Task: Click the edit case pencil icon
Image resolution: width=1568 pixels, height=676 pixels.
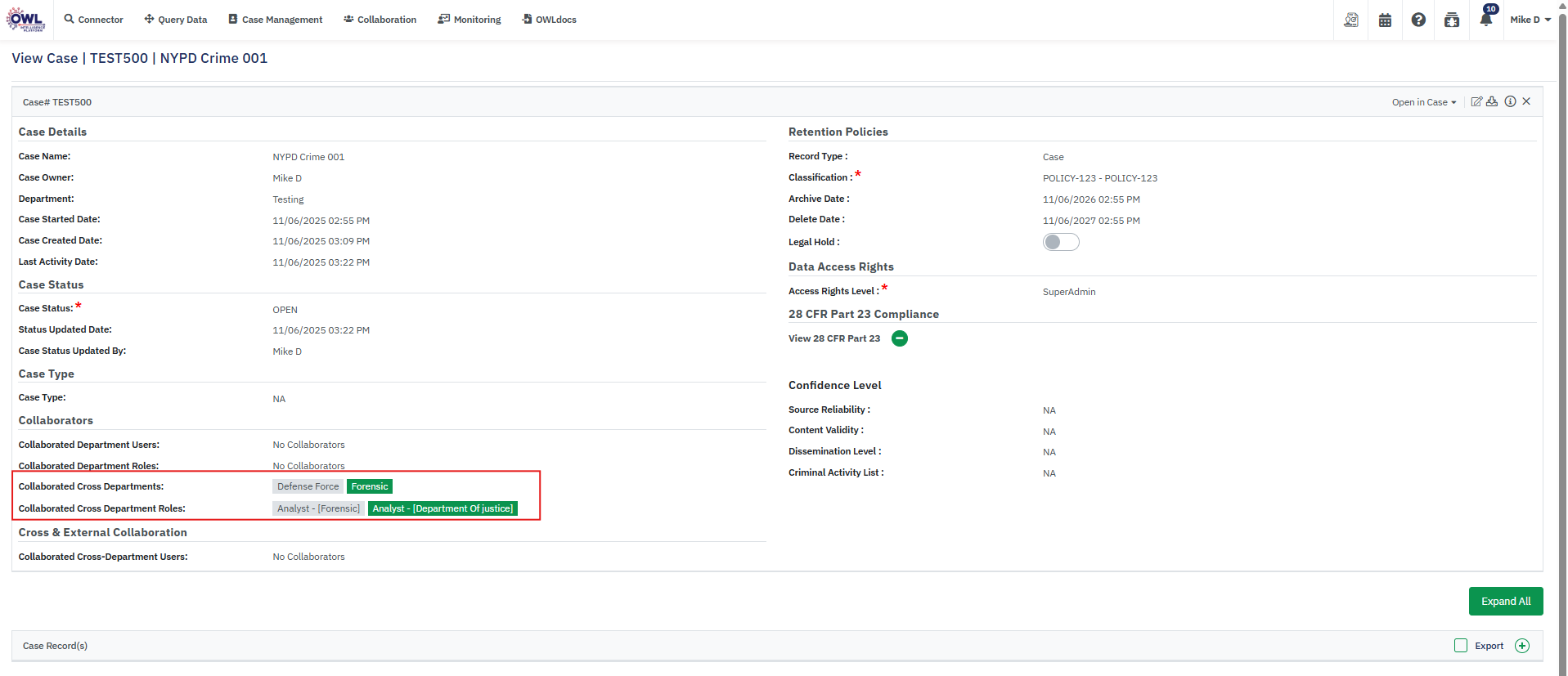Action: coord(1476,101)
